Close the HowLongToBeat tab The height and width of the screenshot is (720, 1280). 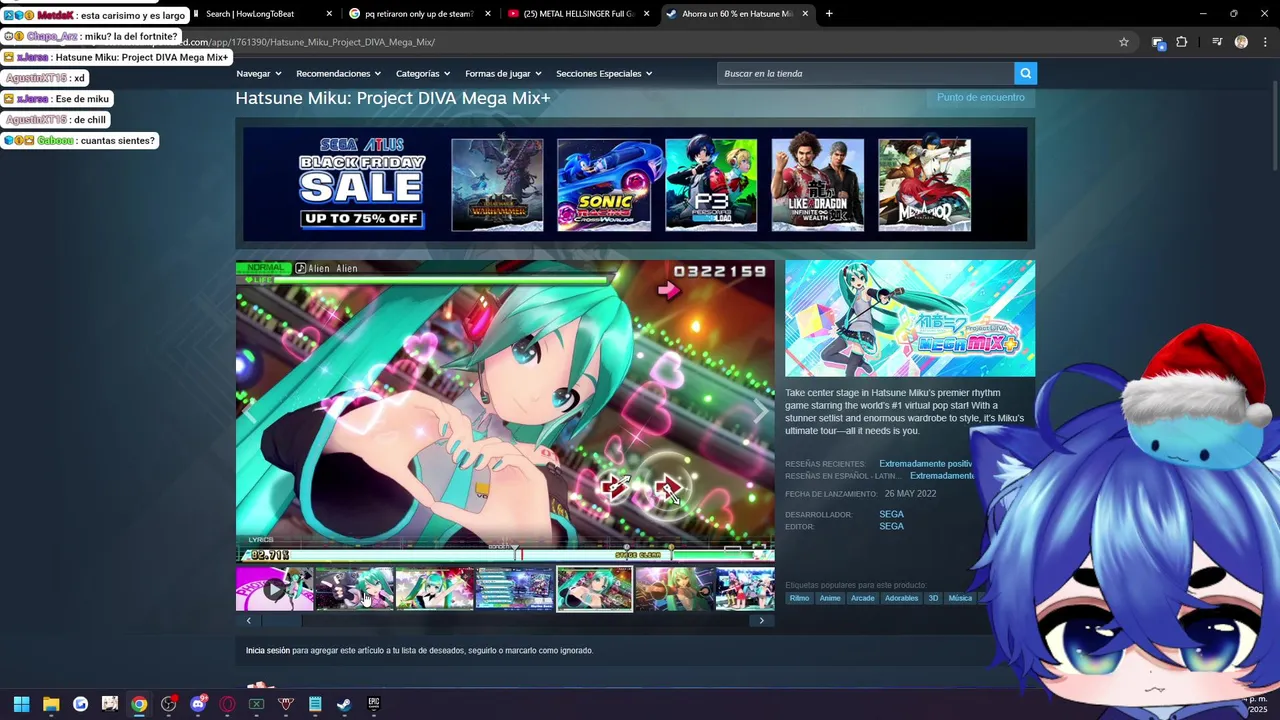(x=330, y=14)
